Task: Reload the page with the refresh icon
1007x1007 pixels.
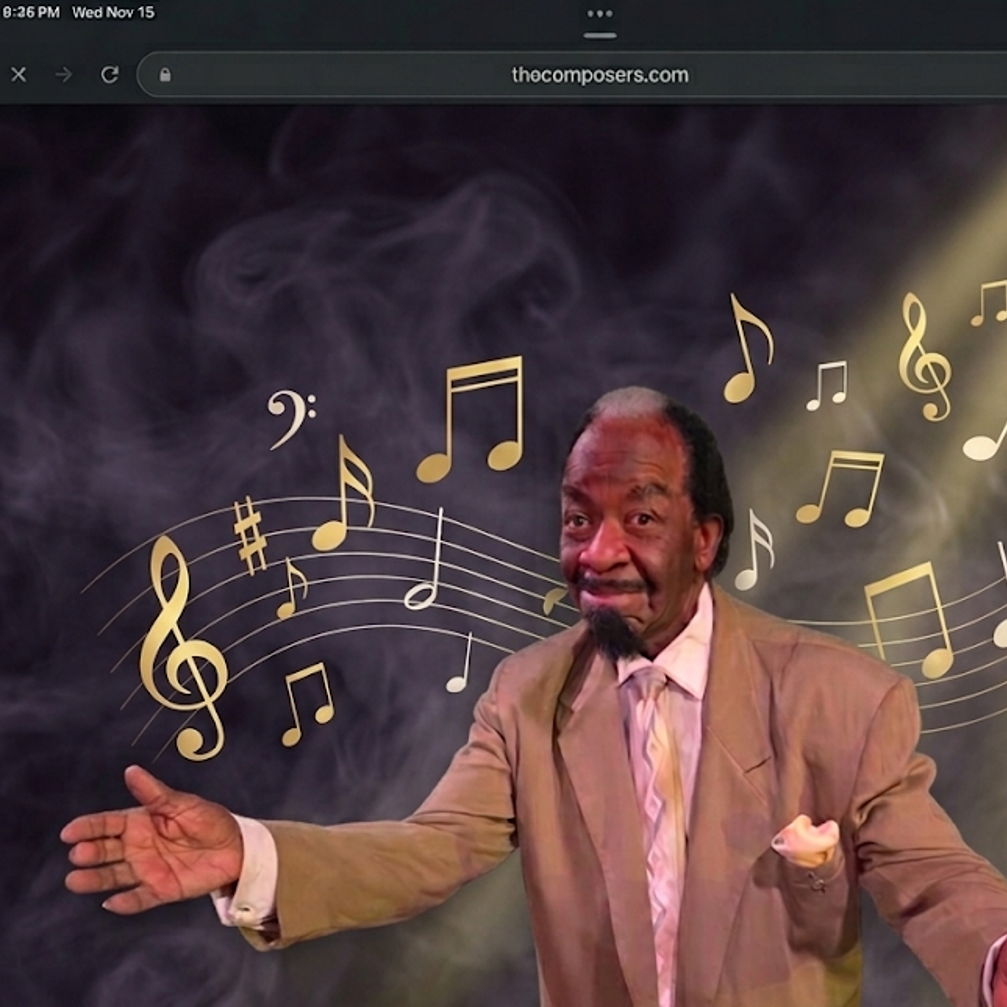Action: [110, 74]
